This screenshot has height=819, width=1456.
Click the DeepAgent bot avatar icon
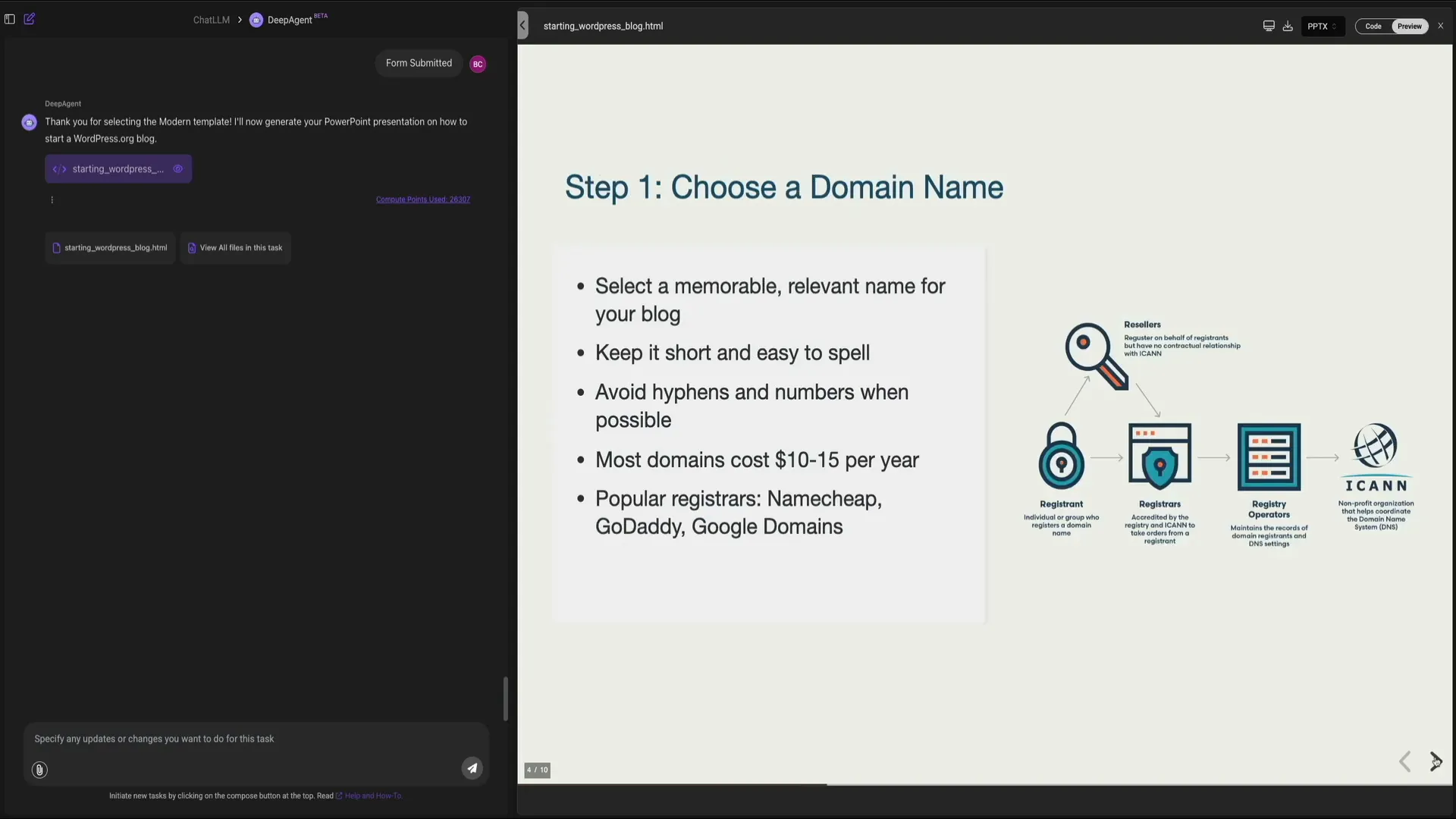pyautogui.click(x=30, y=122)
